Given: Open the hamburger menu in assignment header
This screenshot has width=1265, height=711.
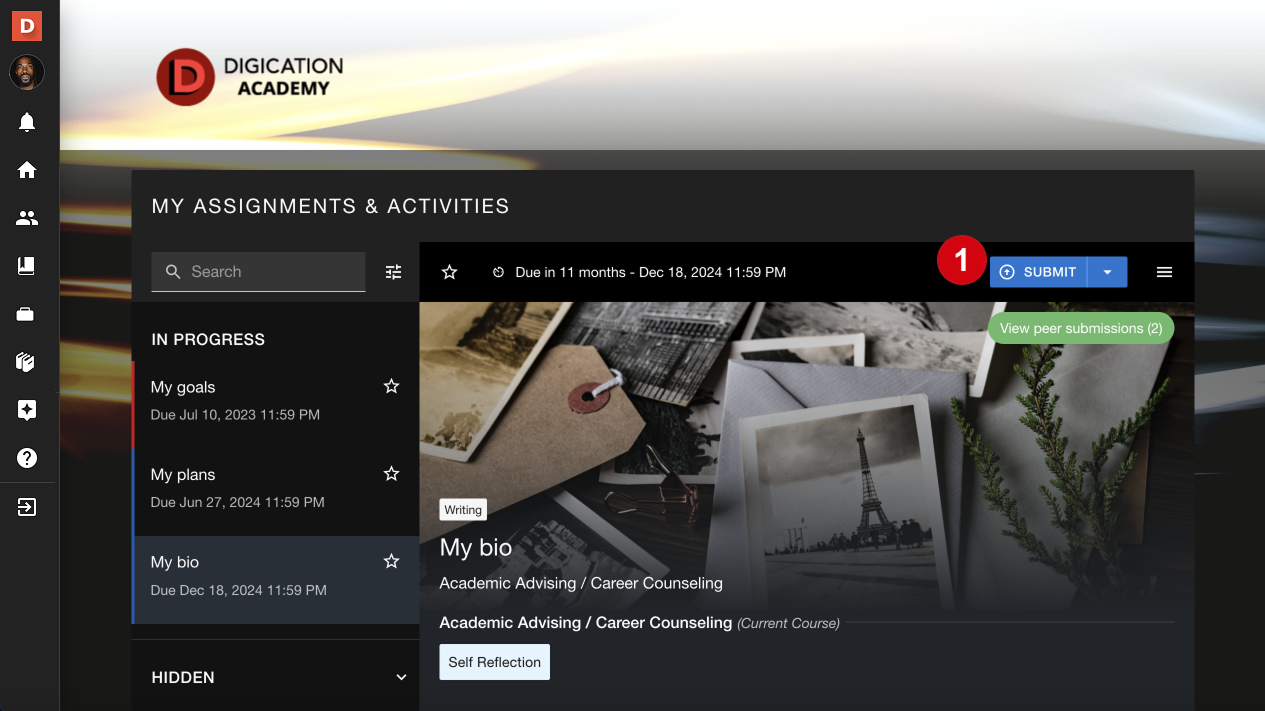Looking at the screenshot, I should point(1164,272).
